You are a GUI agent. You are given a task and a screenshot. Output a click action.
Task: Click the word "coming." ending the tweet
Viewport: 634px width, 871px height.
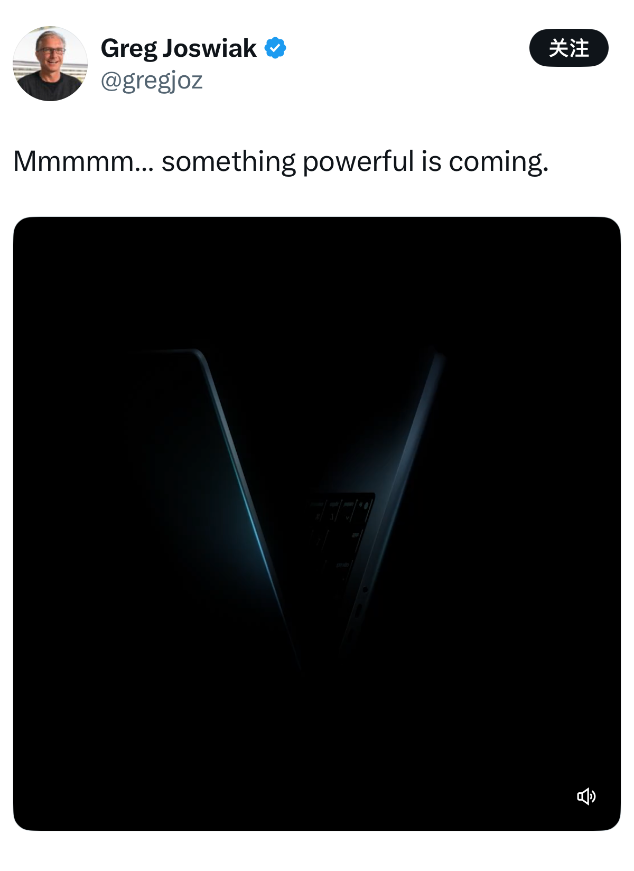tap(498, 162)
